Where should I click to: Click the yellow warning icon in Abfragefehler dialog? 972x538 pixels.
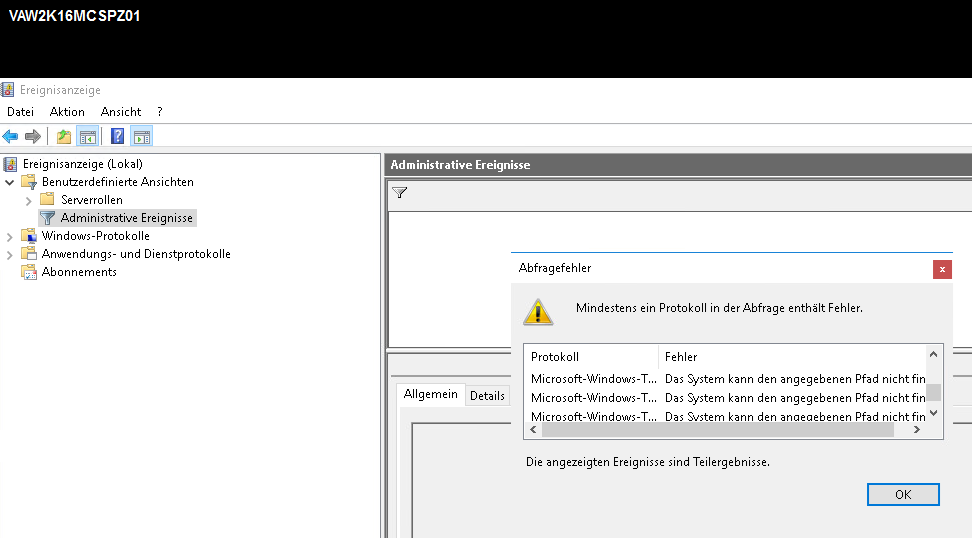[538, 312]
